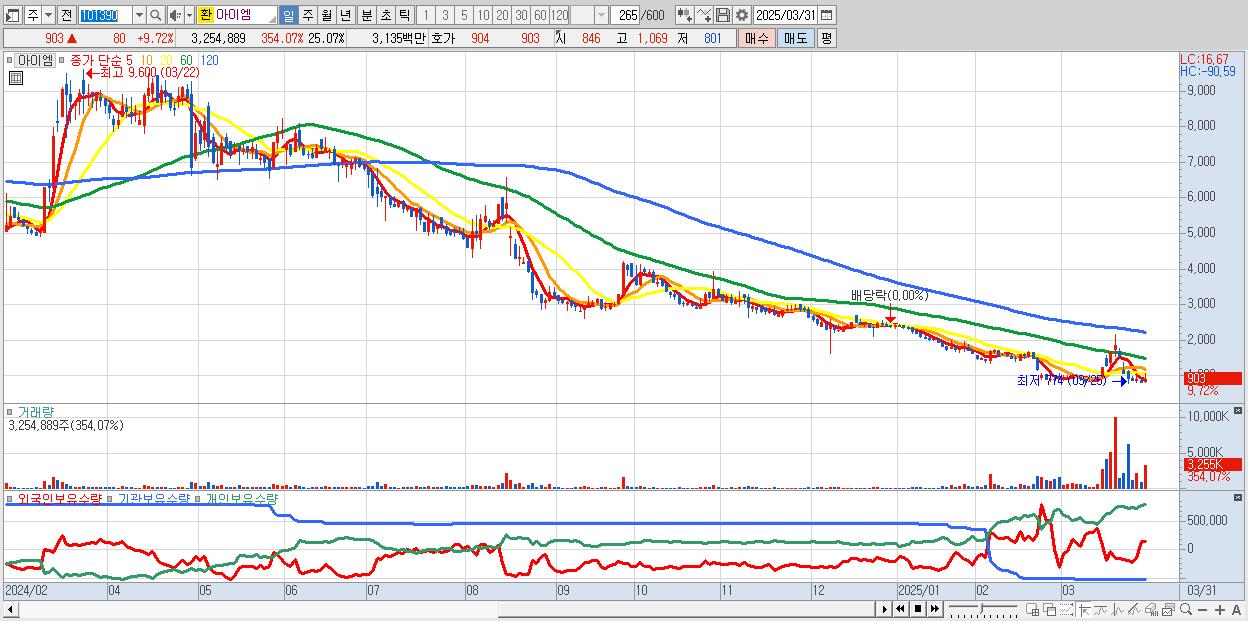Click the 매도 sell button
The height and width of the screenshot is (621, 1248).
[796, 38]
